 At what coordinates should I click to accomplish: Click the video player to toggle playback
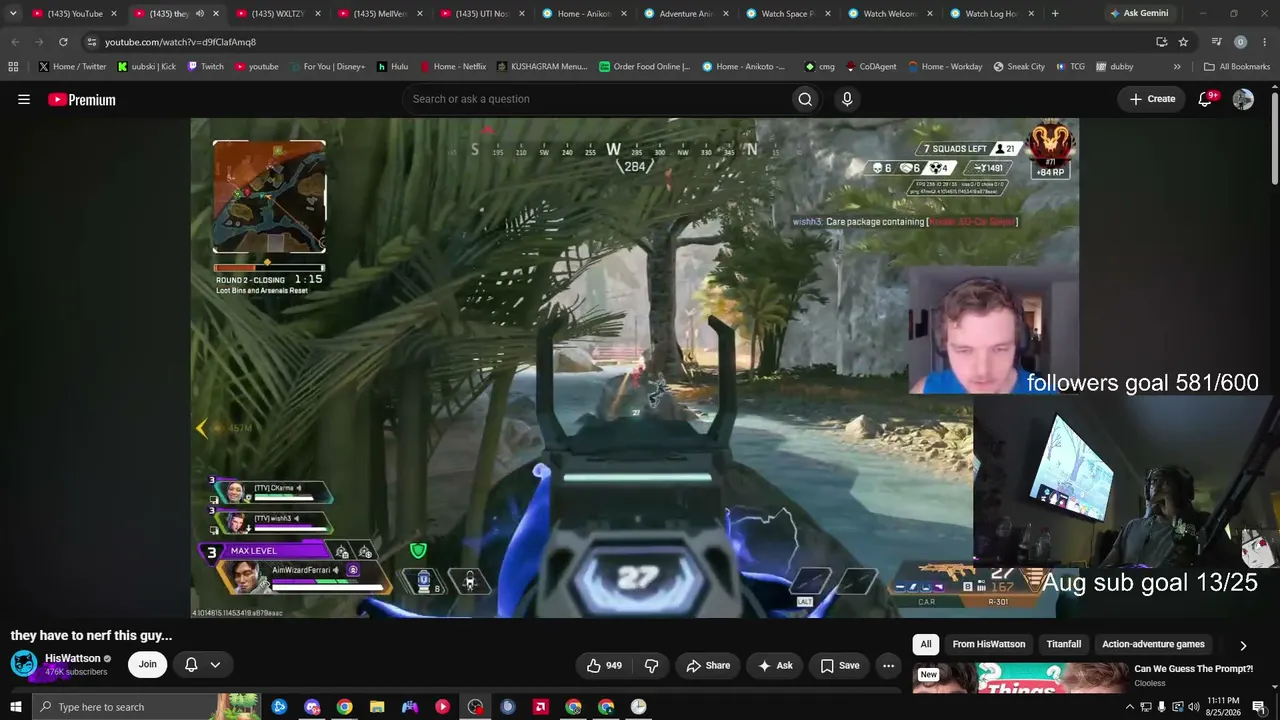[x=634, y=368]
